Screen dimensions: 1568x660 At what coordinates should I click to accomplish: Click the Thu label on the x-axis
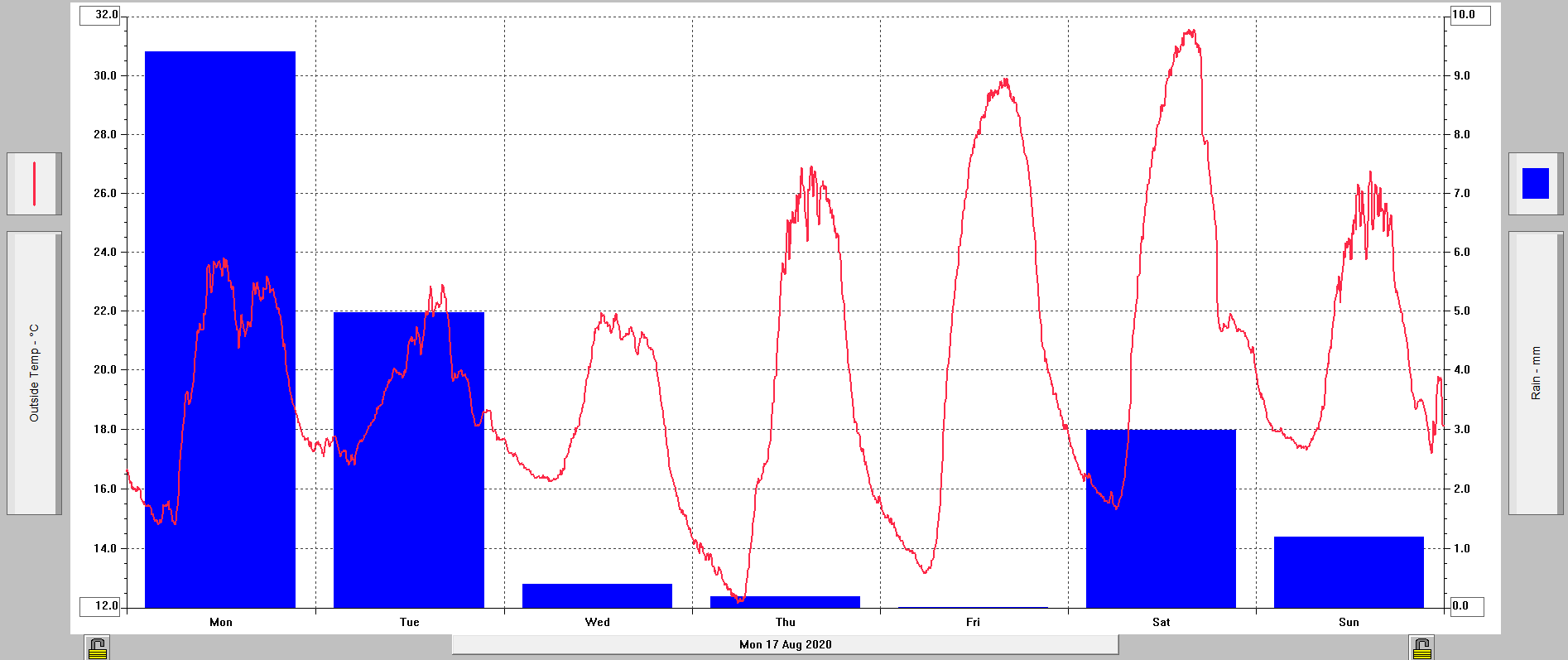coord(785,622)
